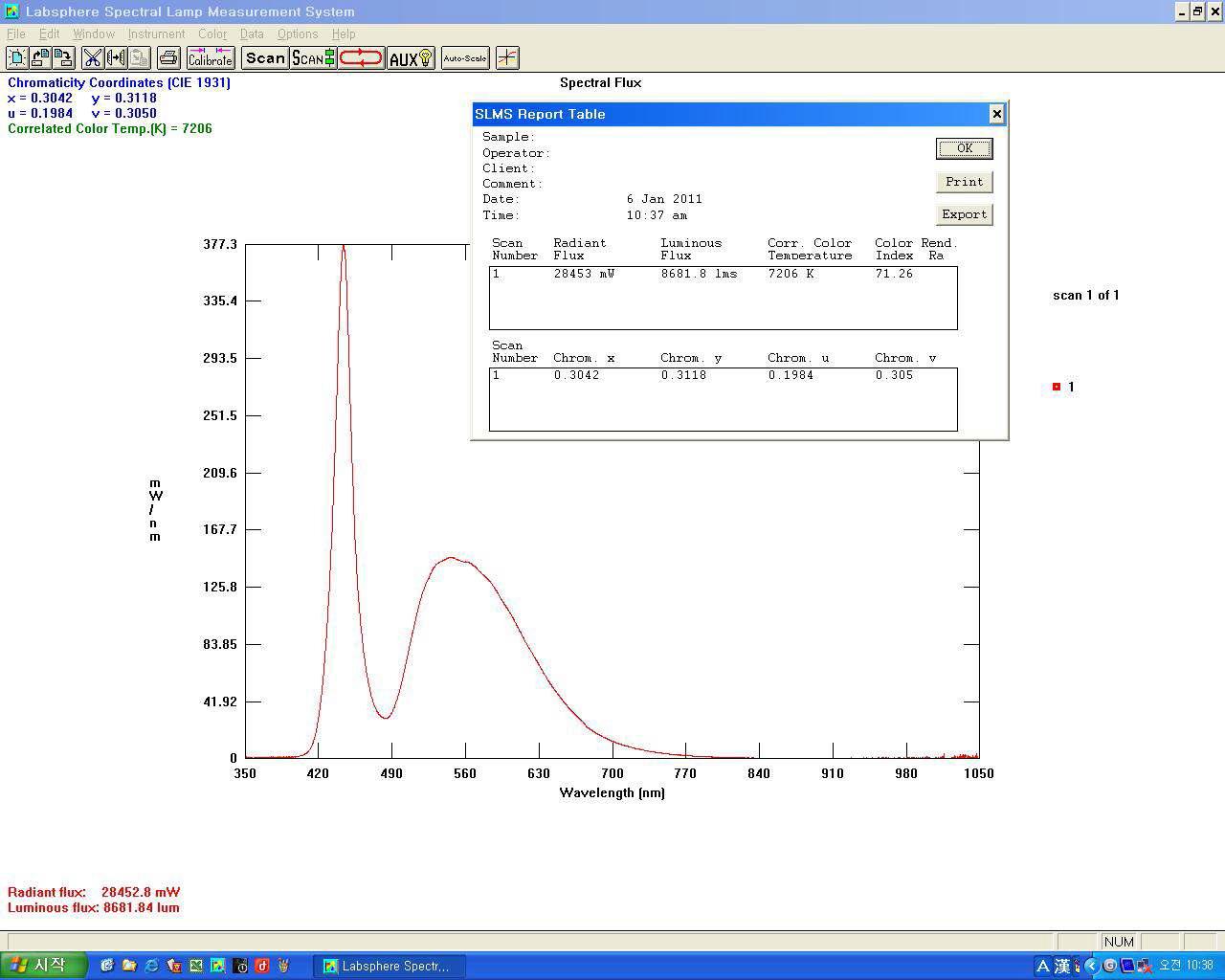Click the Spectral Flux chart title
1225x980 pixels.
pos(601,82)
